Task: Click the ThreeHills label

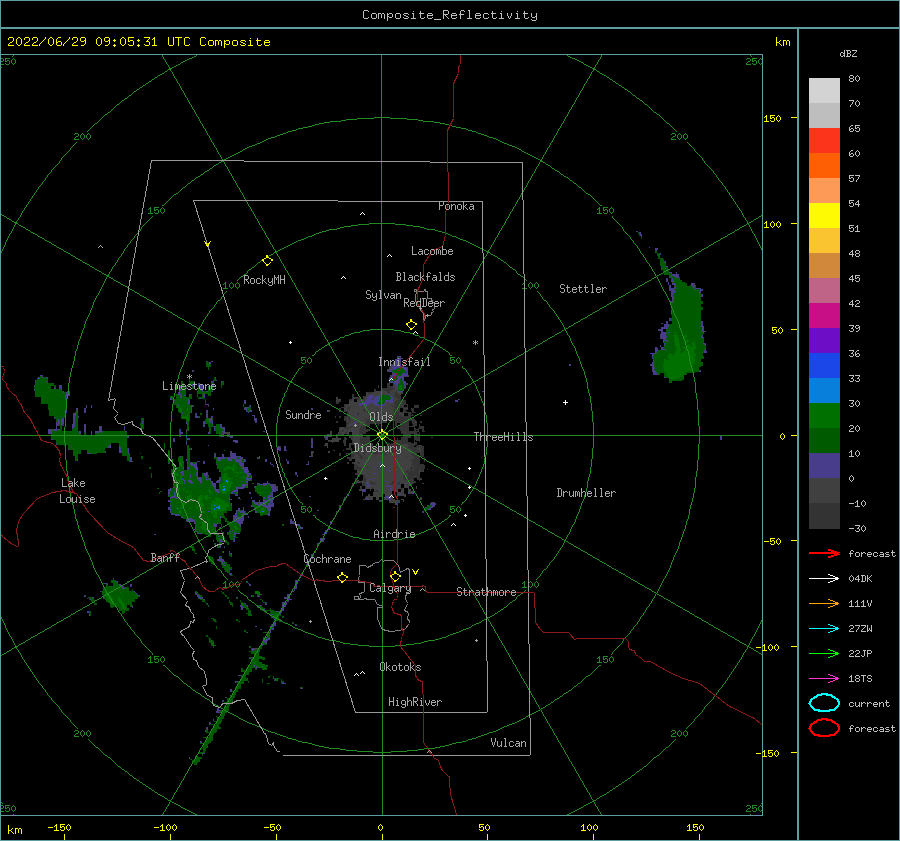Action: point(503,437)
